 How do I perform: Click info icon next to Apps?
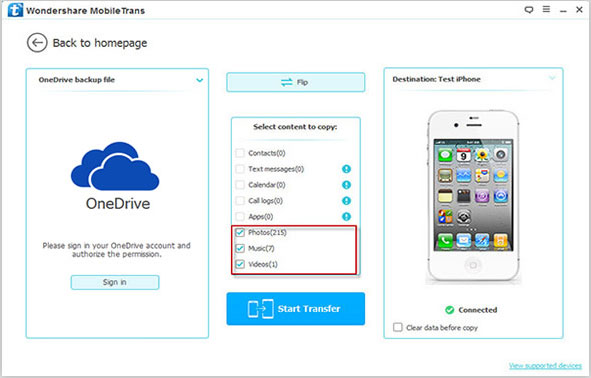[346, 216]
